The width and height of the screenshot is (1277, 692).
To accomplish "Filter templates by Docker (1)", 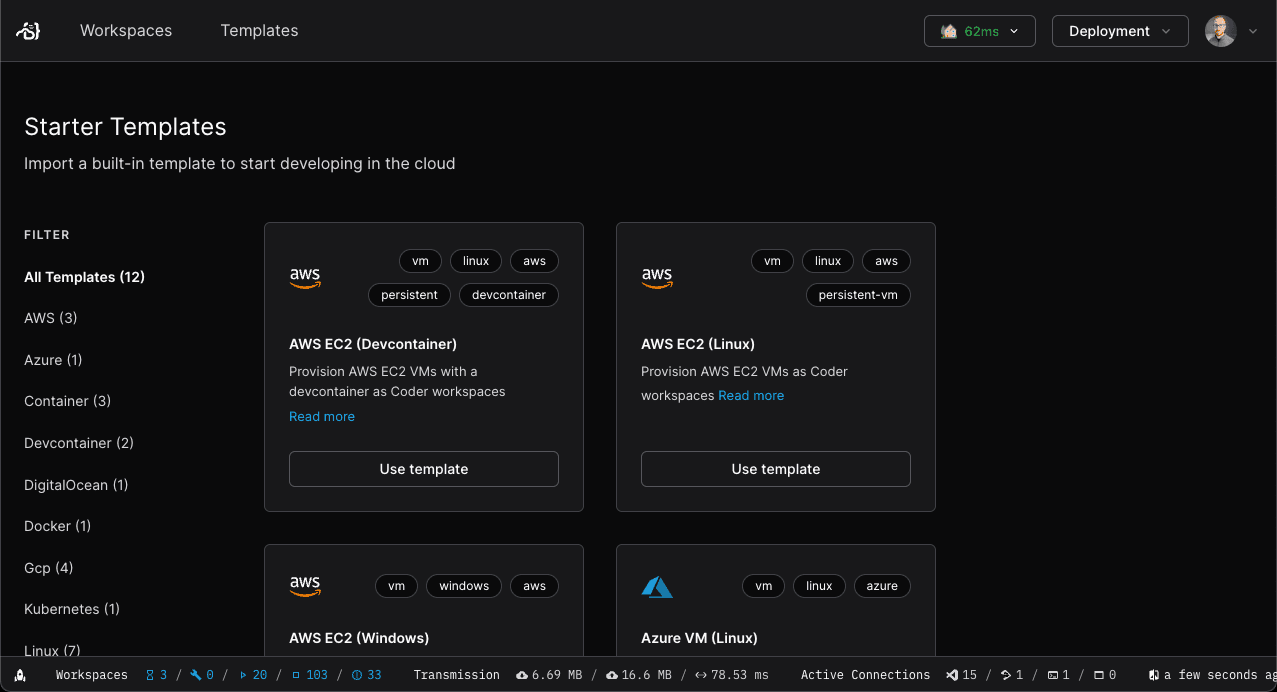I will (x=58, y=526).
